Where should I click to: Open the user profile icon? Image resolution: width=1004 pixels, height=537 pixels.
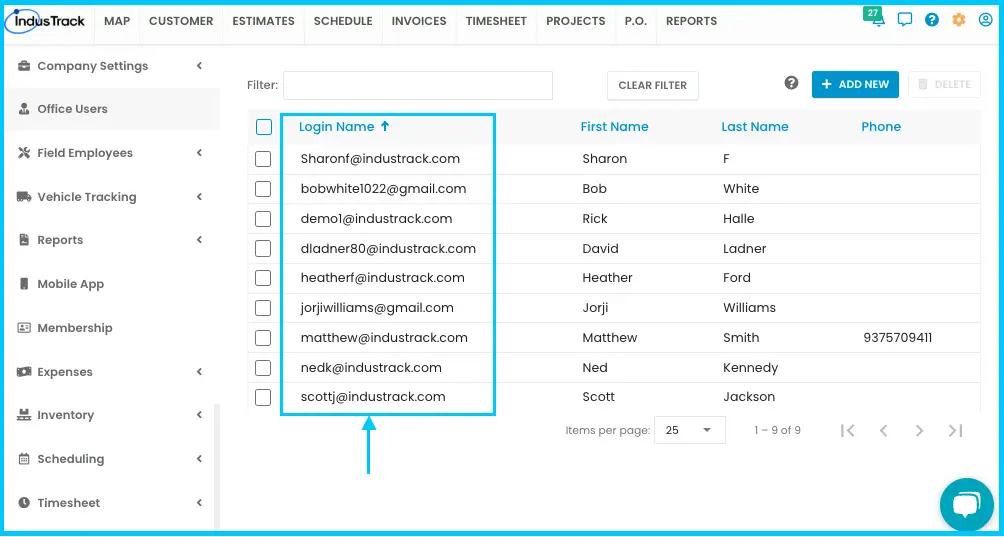pyautogui.click(x=985, y=20)
